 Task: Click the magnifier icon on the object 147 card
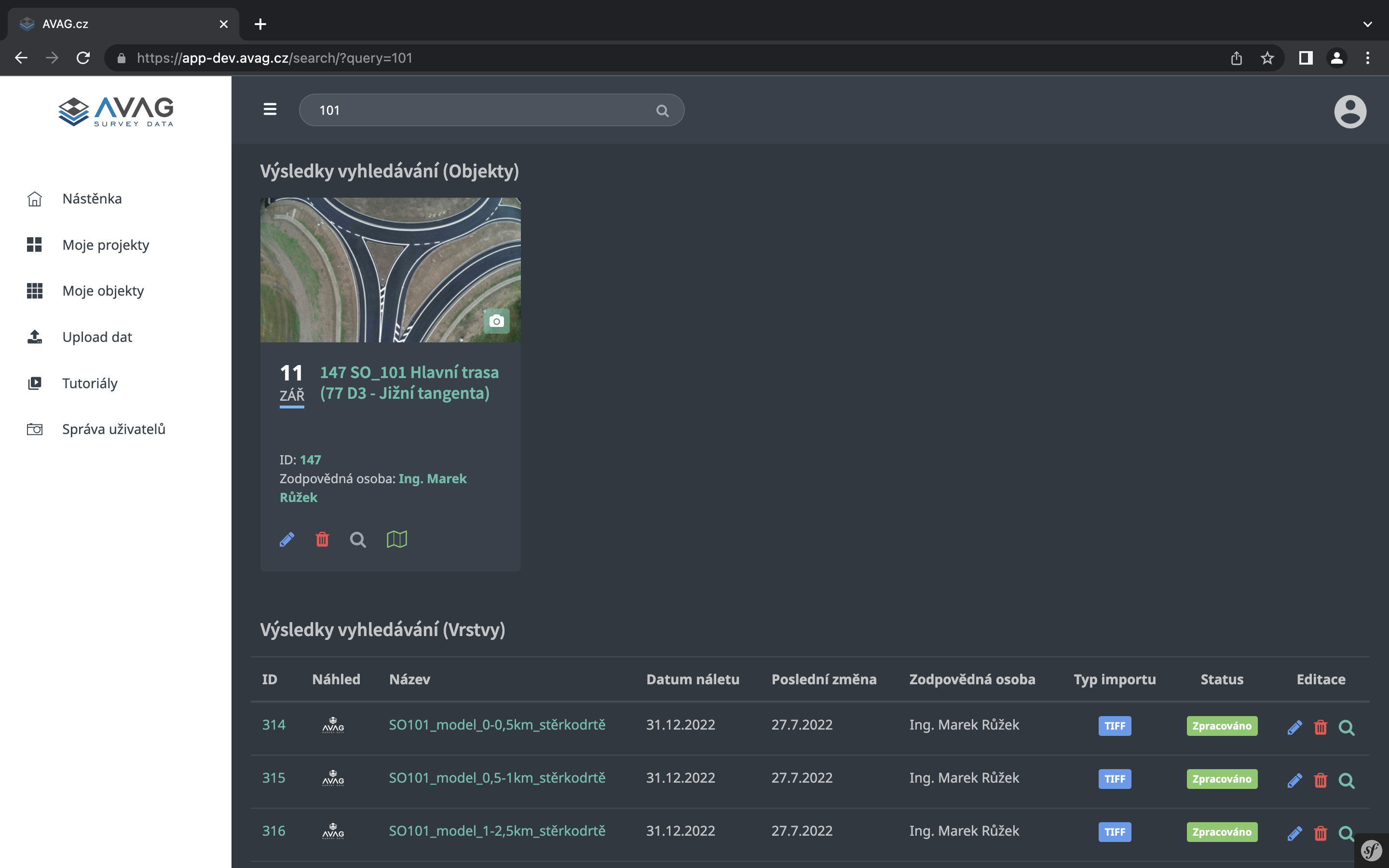coord(357,540)
